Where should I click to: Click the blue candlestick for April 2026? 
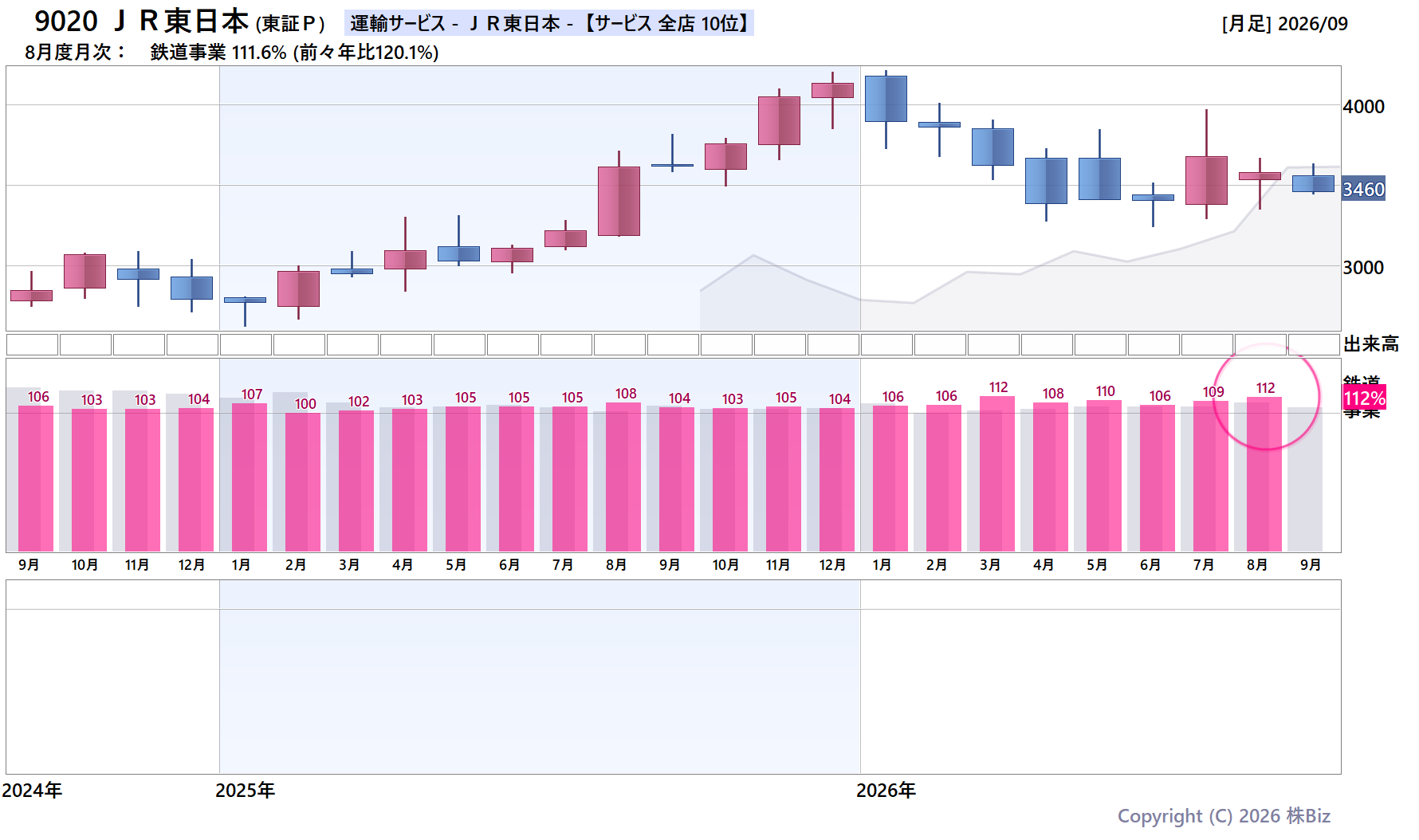(x=1046, y=181)
